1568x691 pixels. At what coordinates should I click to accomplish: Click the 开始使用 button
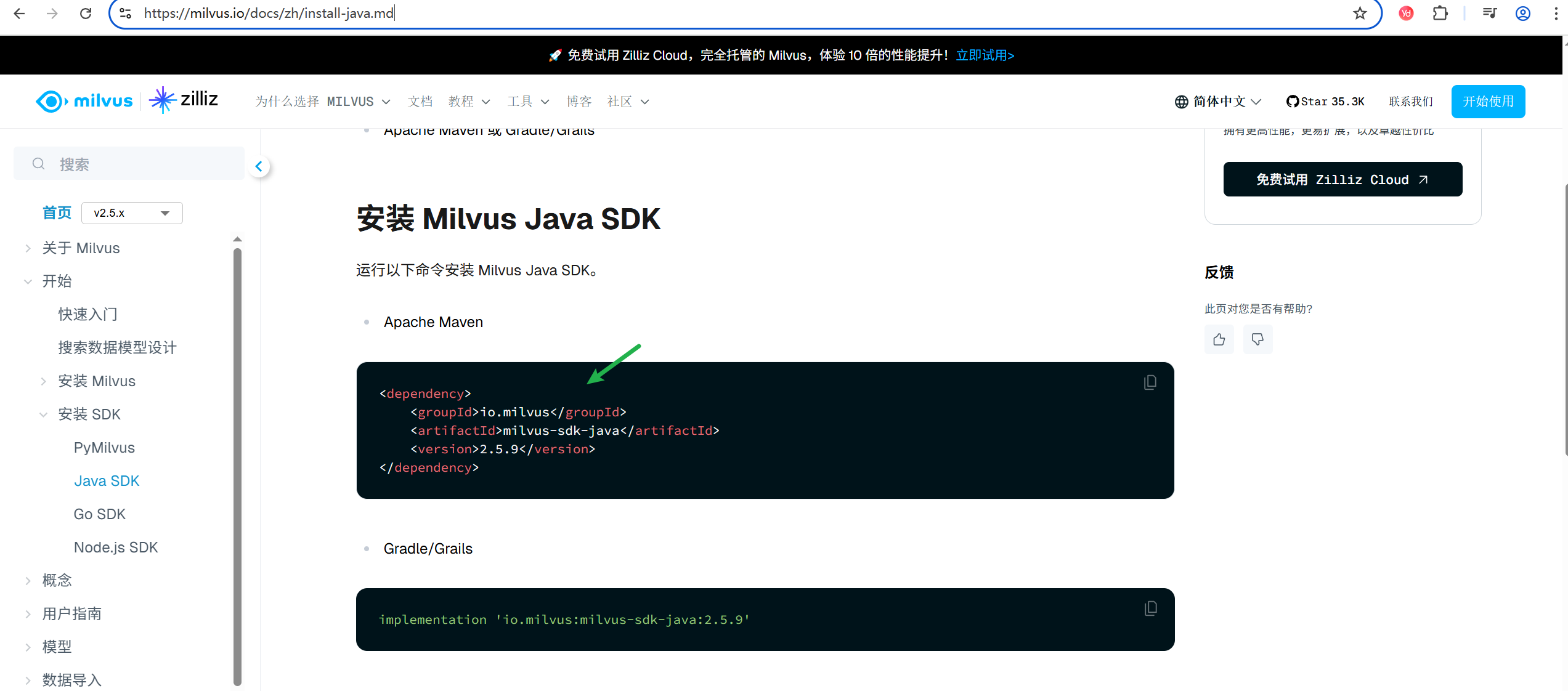(1488, 101)
